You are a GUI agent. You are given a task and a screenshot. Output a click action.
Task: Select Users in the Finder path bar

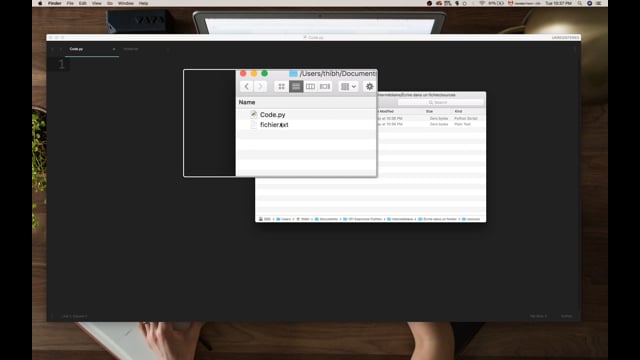point(284,219)
